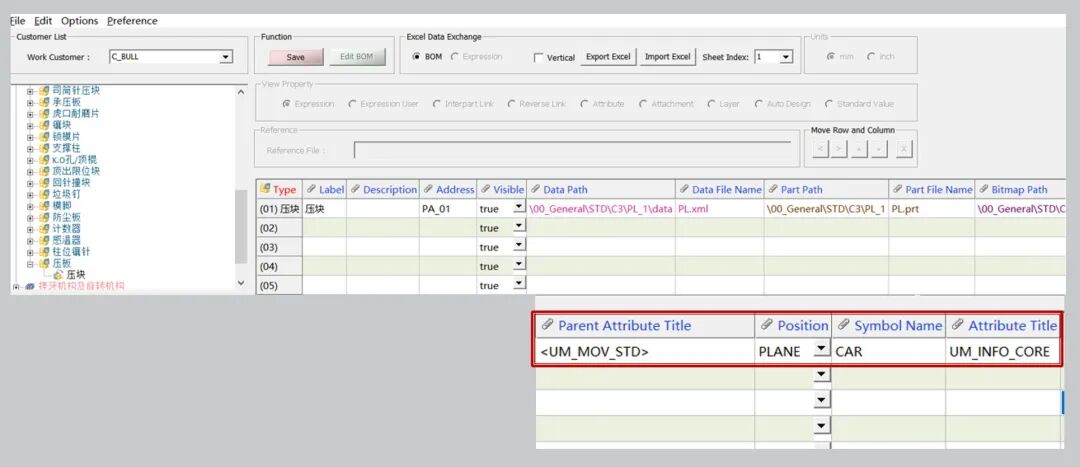Click the Save button
1080x467 pixels.
pos(295,57)
